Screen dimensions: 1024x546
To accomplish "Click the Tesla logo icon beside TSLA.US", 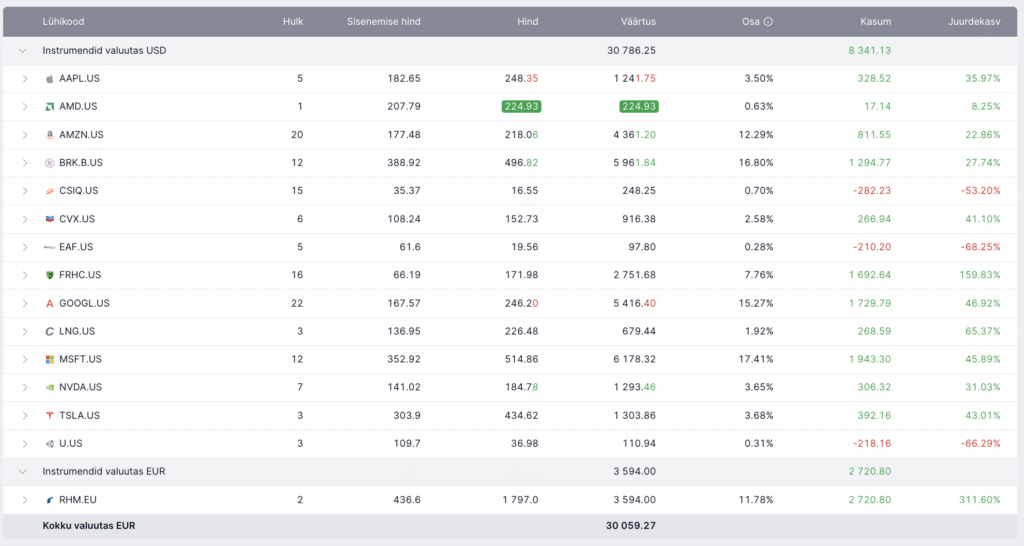I will (49, 415).
